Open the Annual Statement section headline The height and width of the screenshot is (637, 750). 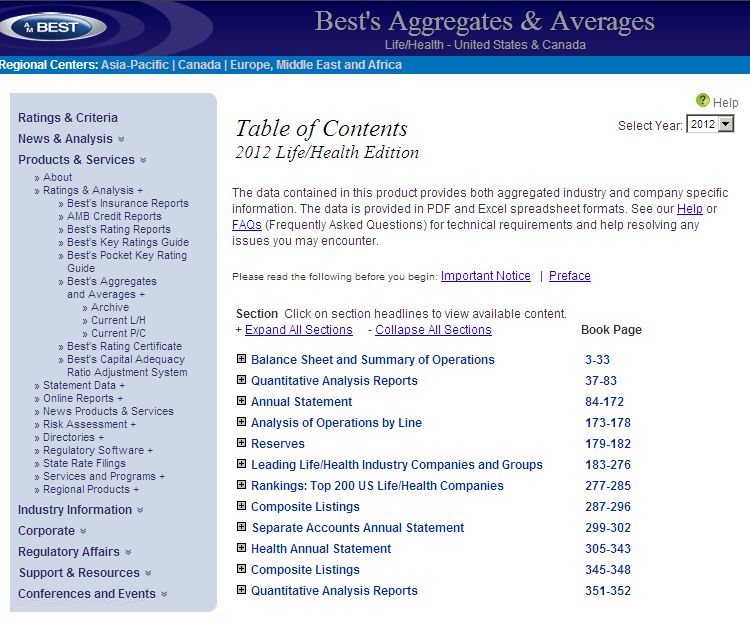301,402
